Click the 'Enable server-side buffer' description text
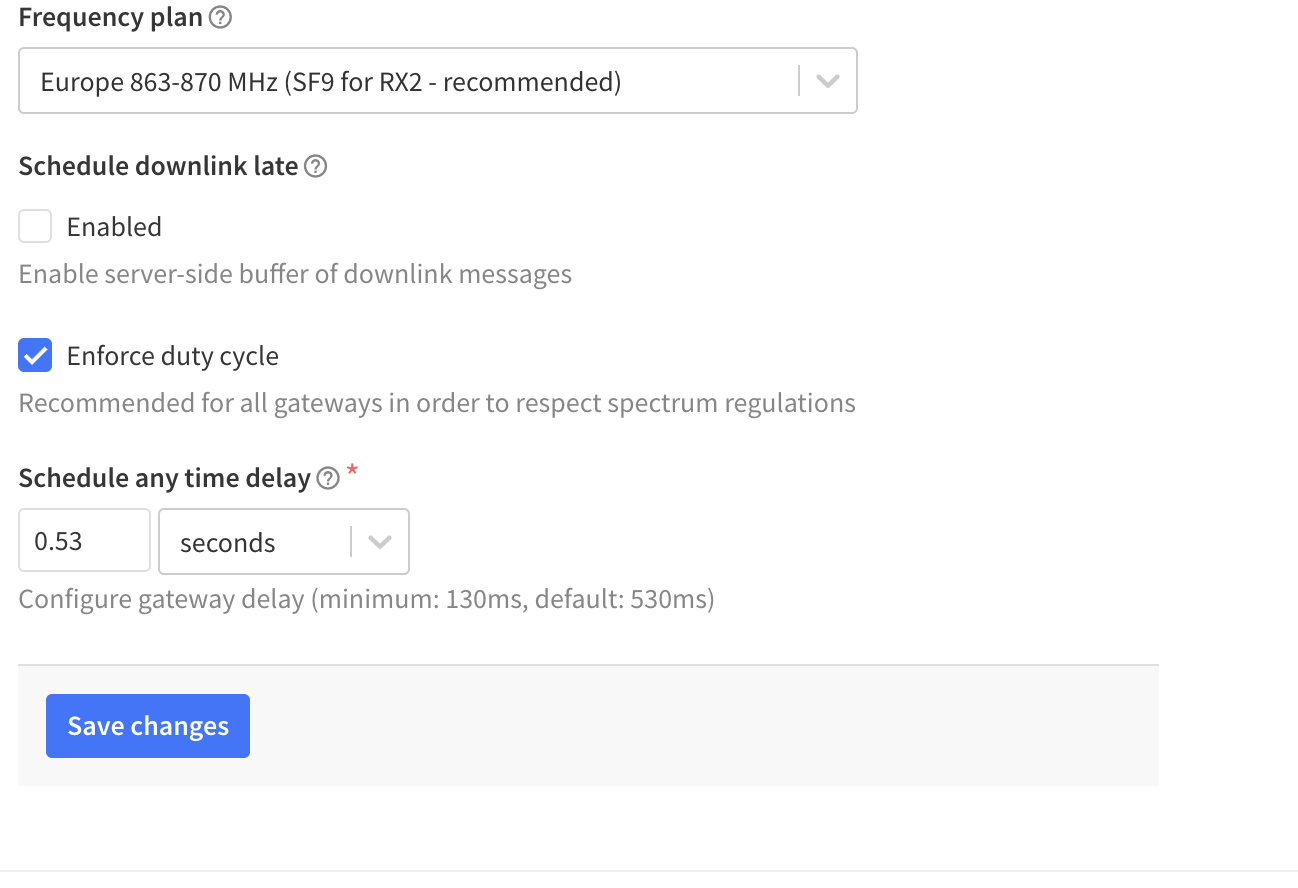 click(x=295, y=274)
